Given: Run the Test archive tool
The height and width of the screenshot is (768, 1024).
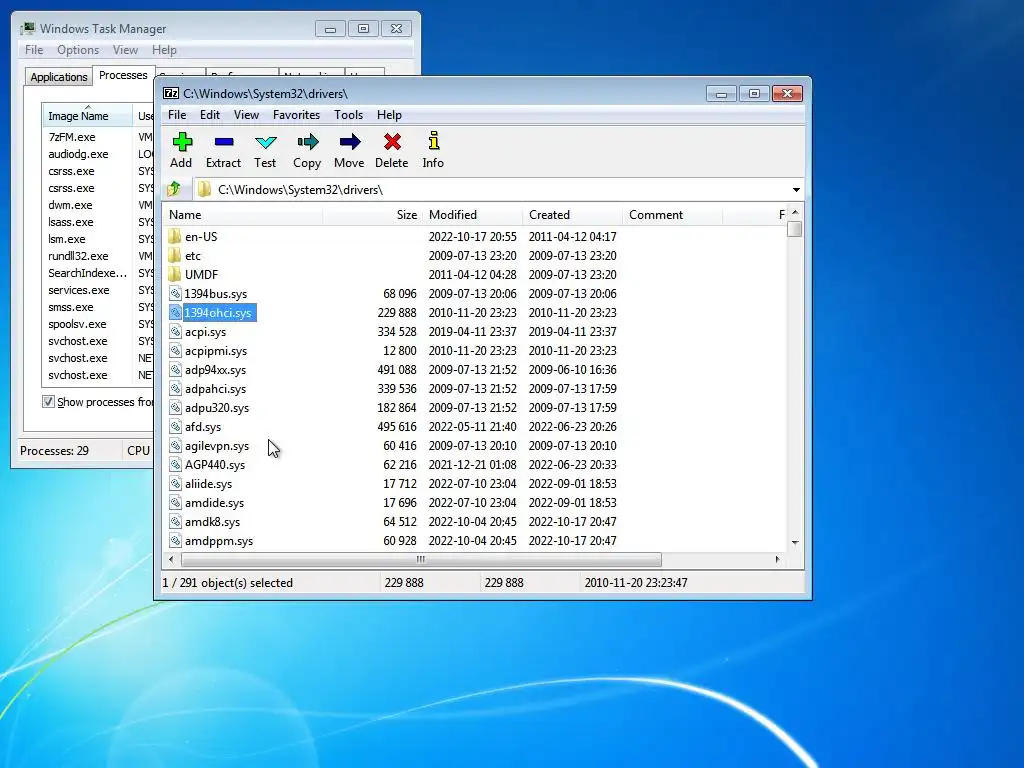Looking at the screenshot, I should pyautogui.click(x=266, y=142).
